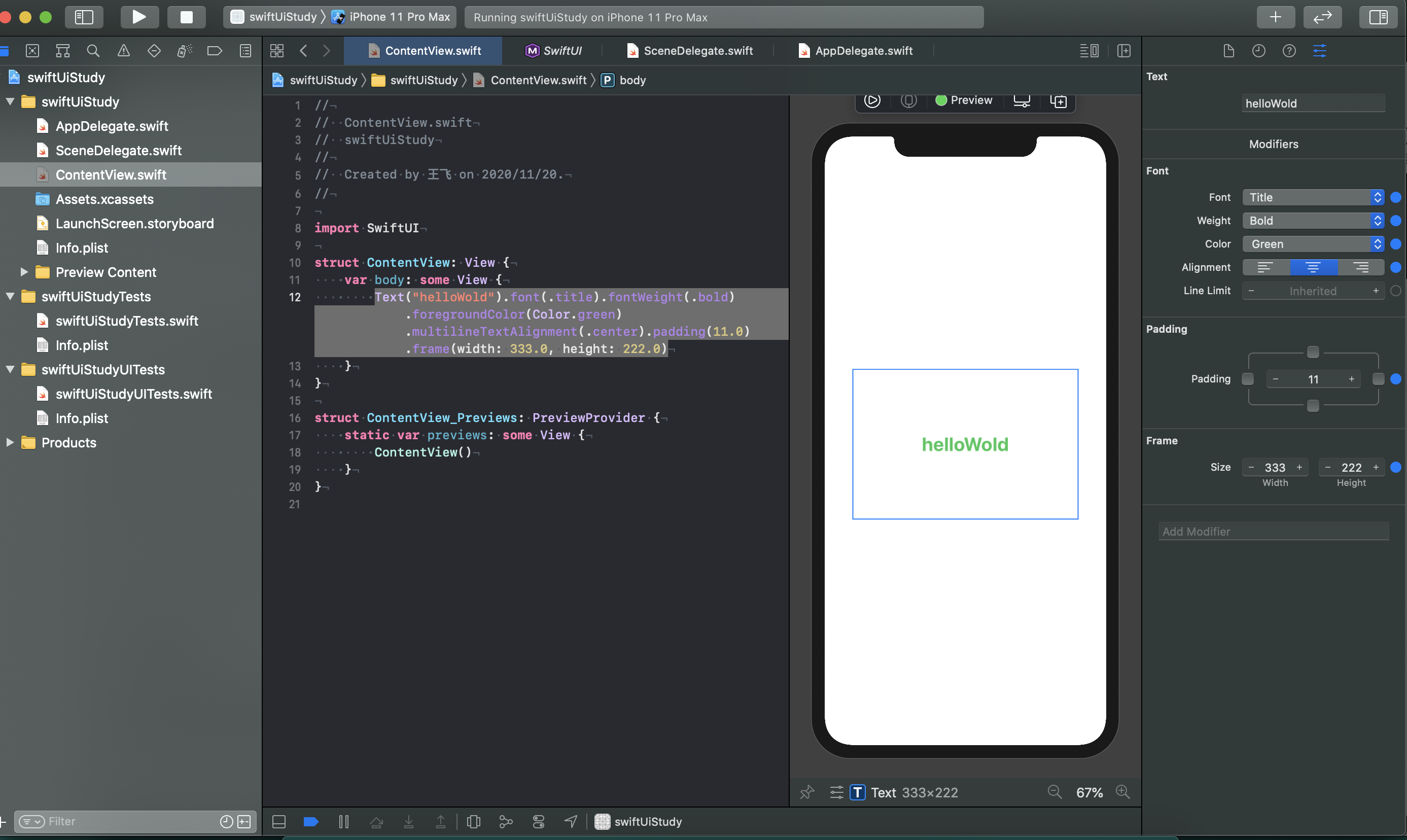Set text alignment to right

pyautogui.click(x=1361, y=267)
